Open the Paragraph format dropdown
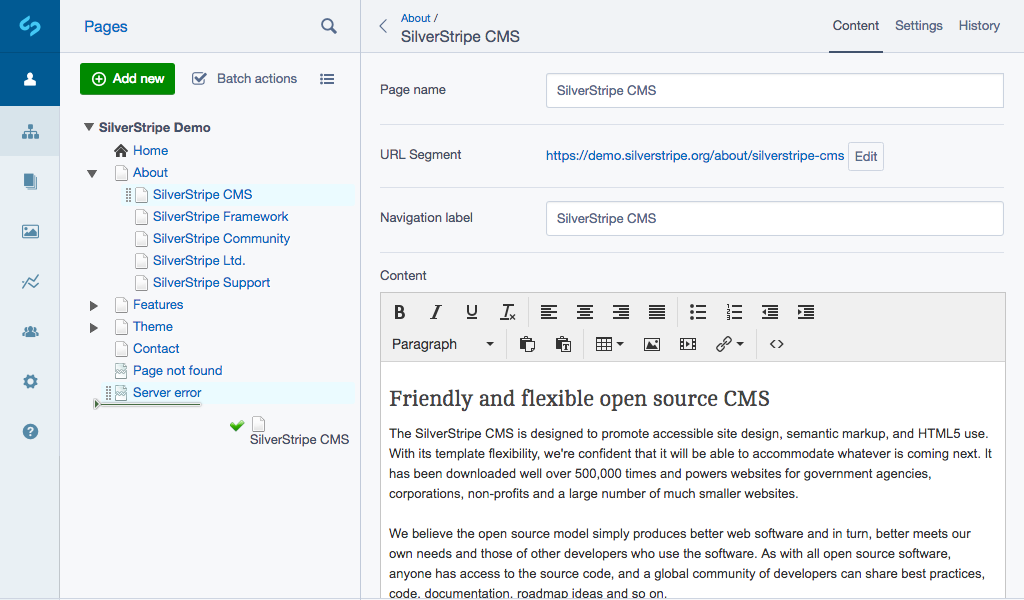This screenshot has height=600, width=1024. click(x=443, y=344)
